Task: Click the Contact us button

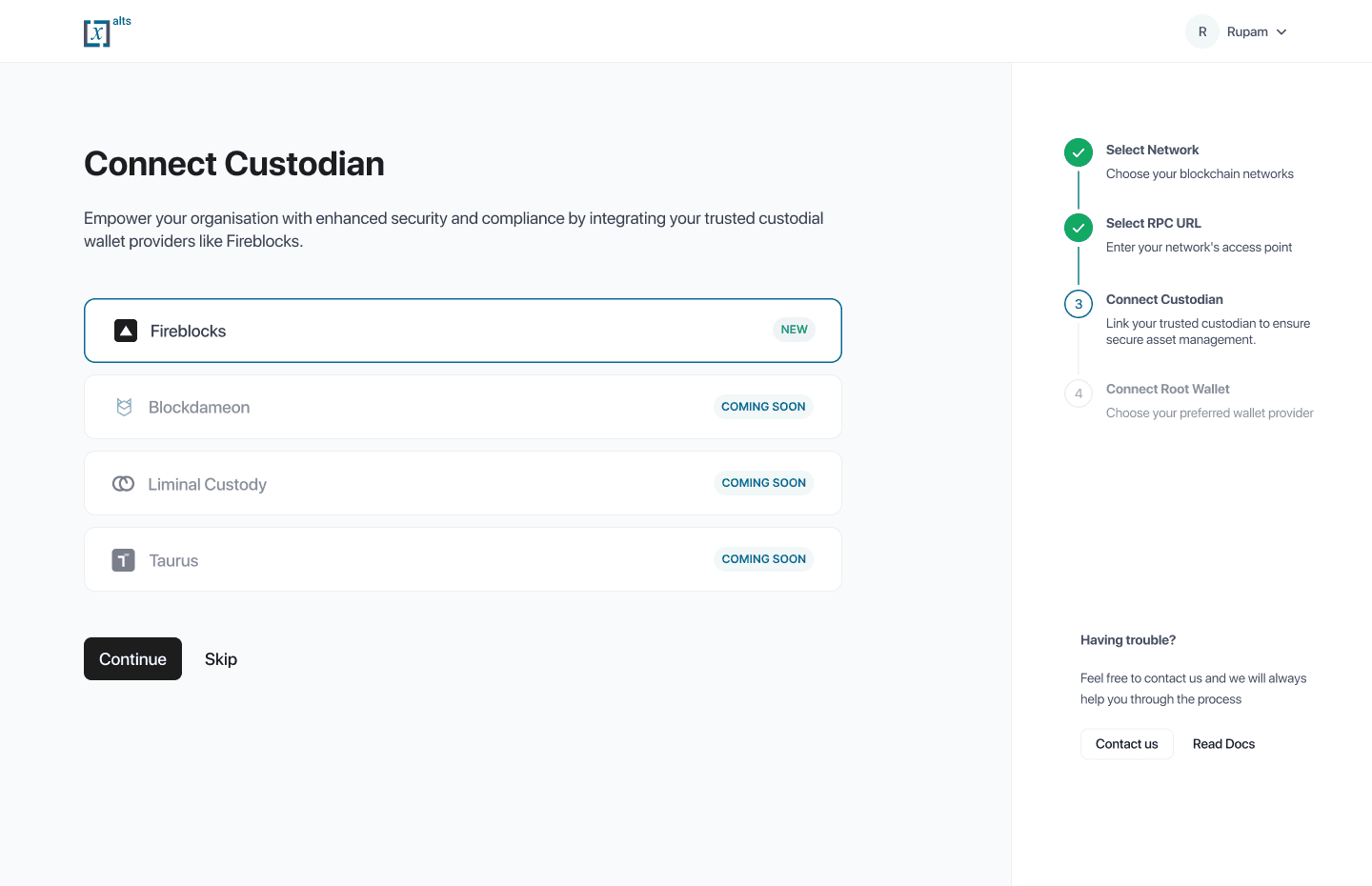Action: [x=1127, y=744]
